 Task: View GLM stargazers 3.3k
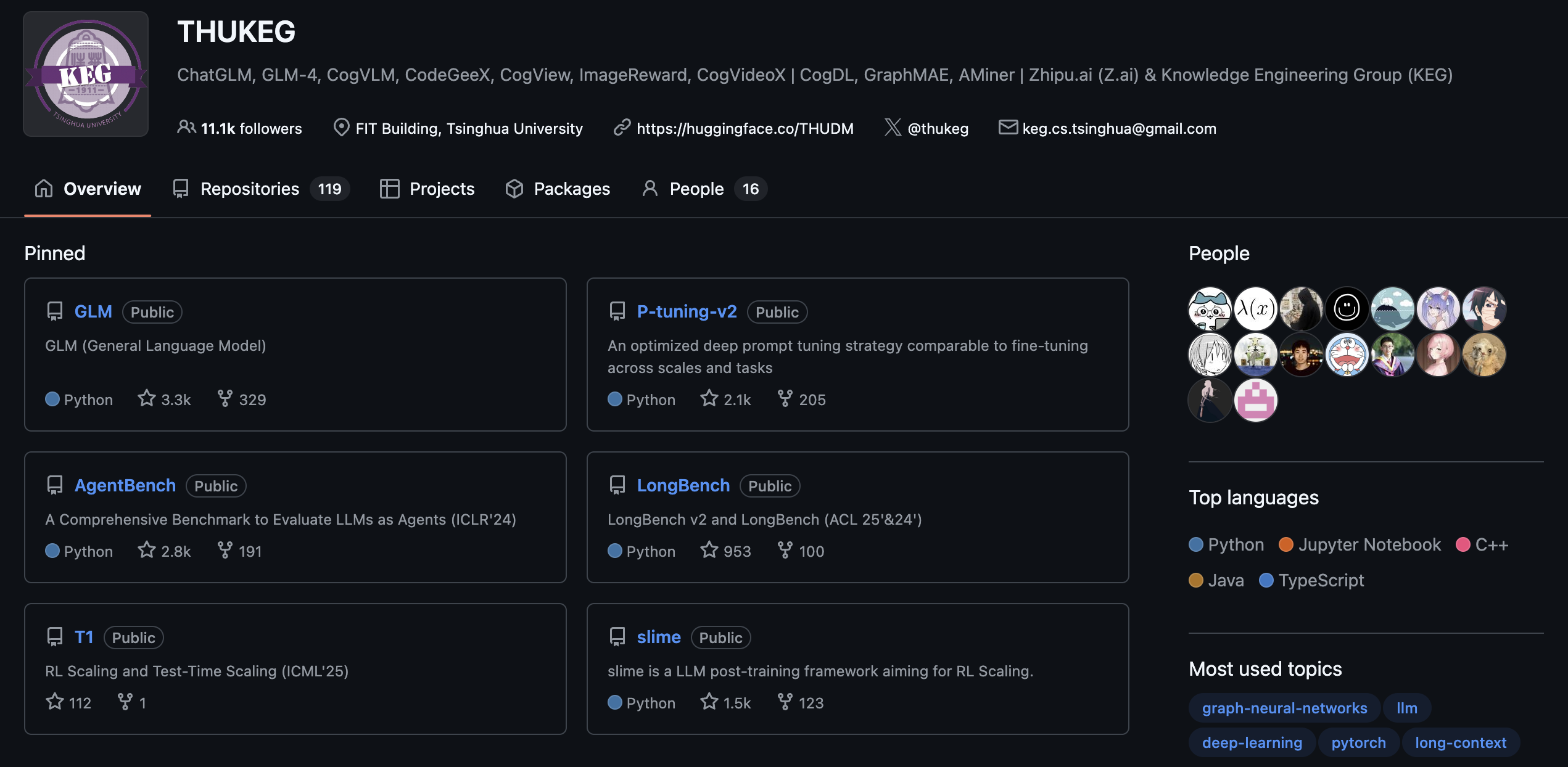tap(164, 399)
